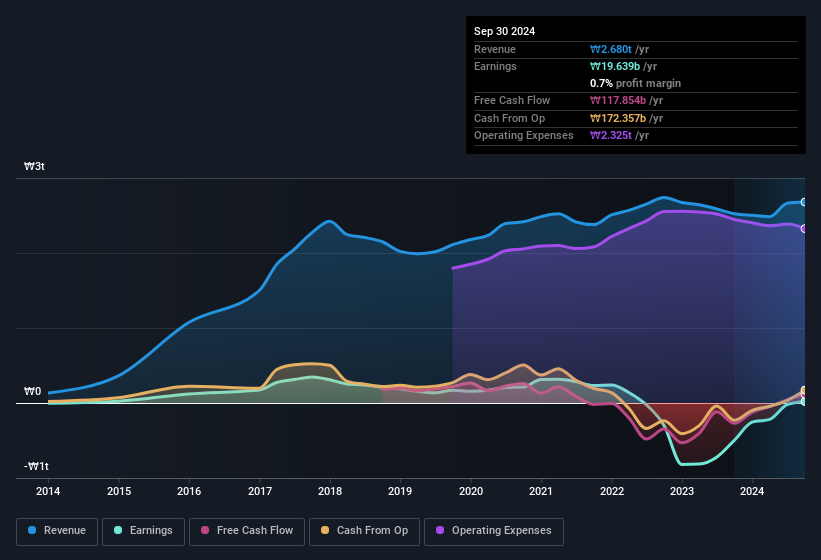Click the Operating Expenses tooltip label
The image size is (821, 560).
click(x=524, y=136)
